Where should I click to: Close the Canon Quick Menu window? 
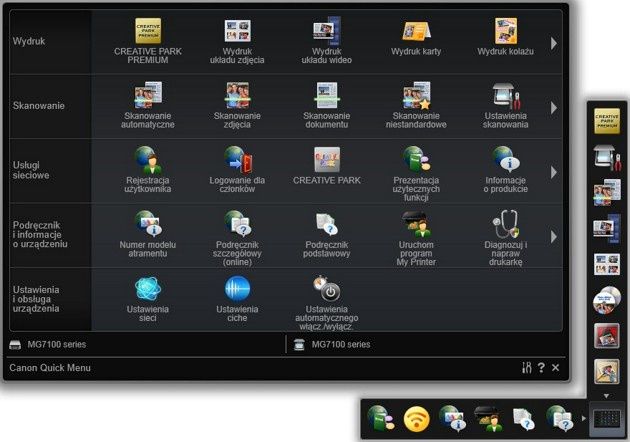[556, 367]
